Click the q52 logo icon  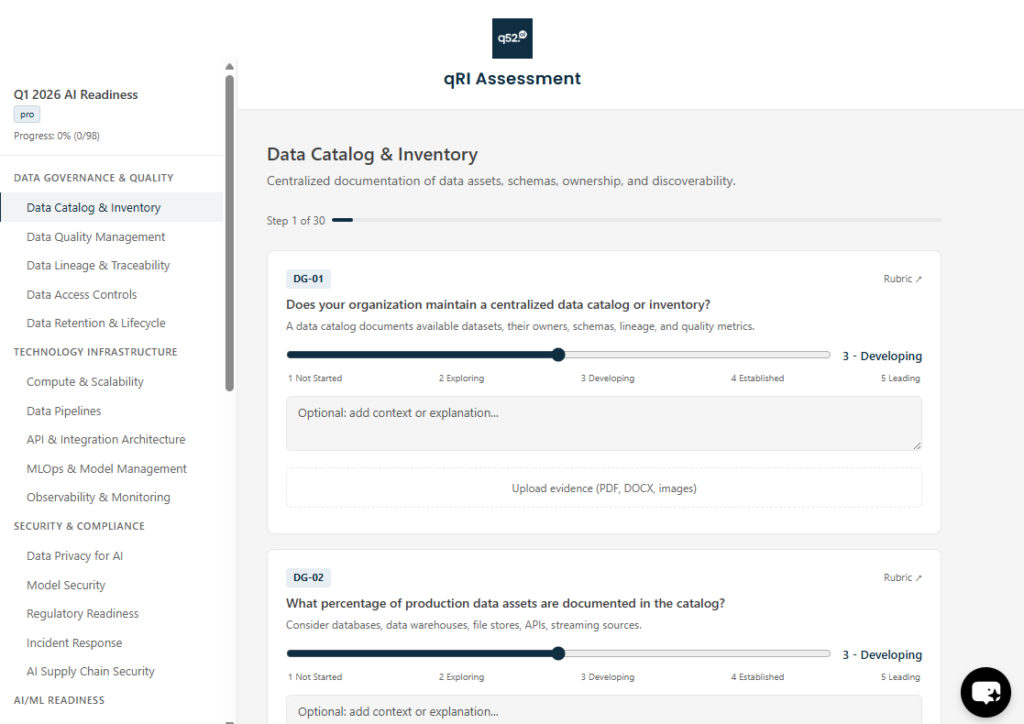click(x=512, y=38)
